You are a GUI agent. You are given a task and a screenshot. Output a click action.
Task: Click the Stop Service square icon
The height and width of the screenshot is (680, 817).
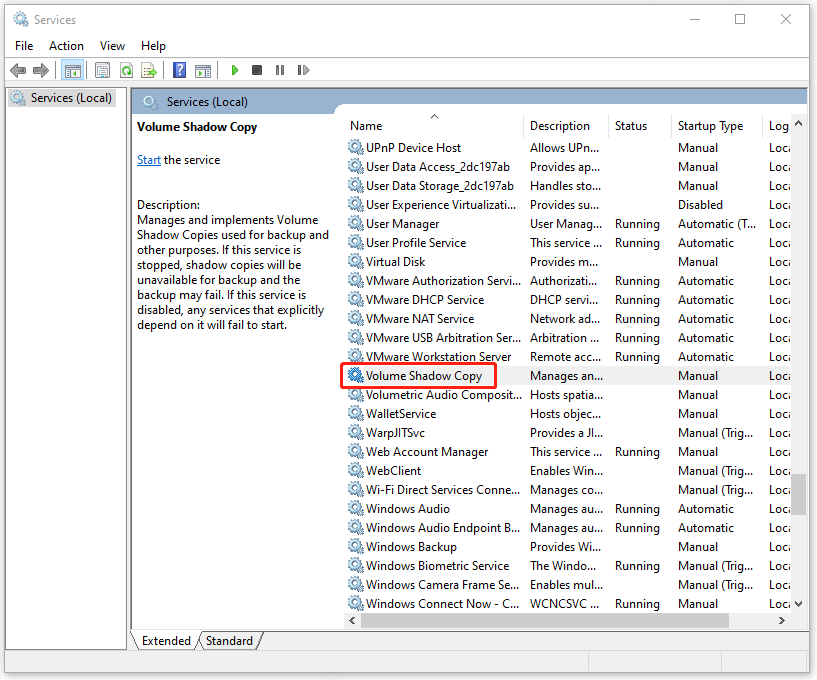[257, 70]
